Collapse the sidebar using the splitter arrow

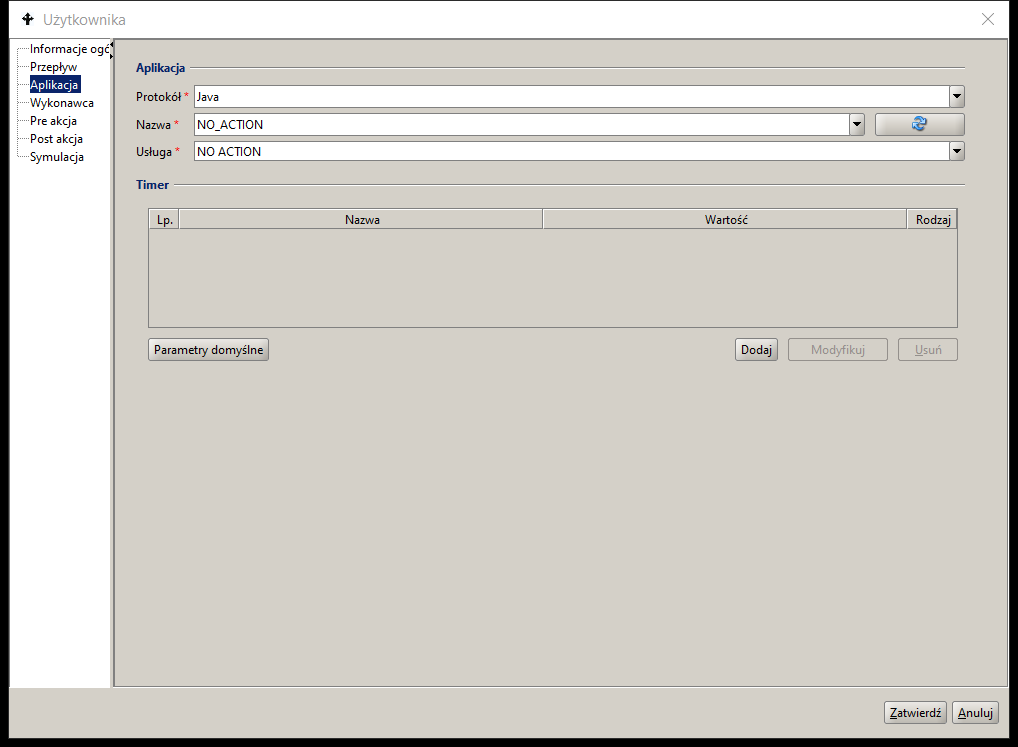(111, 44)
